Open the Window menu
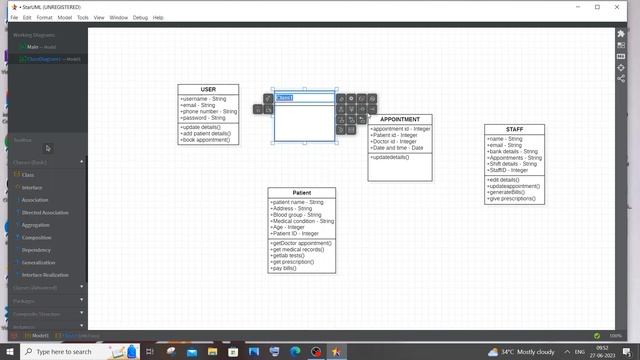Image resolution: width=640 pixels, height=360 pixels. tap(118, 18)
